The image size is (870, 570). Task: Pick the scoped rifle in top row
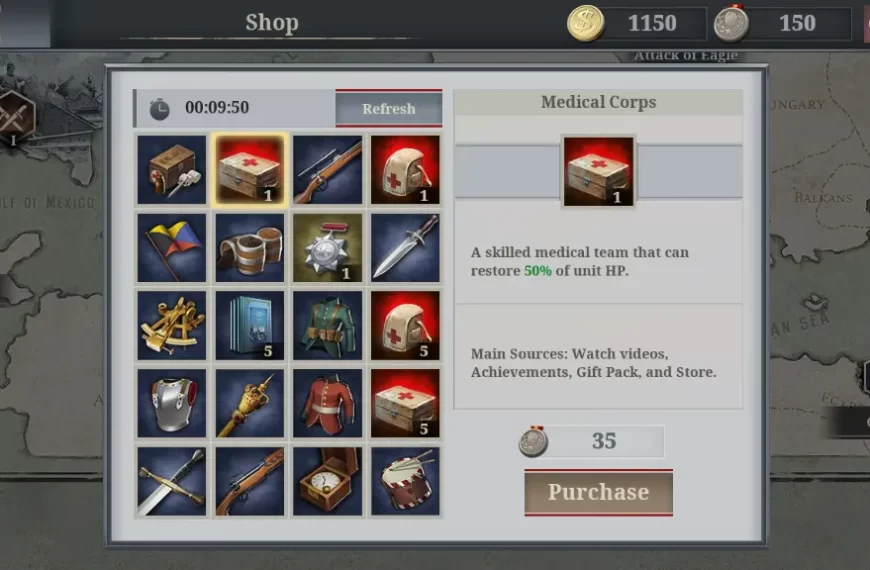click(327, 170)
